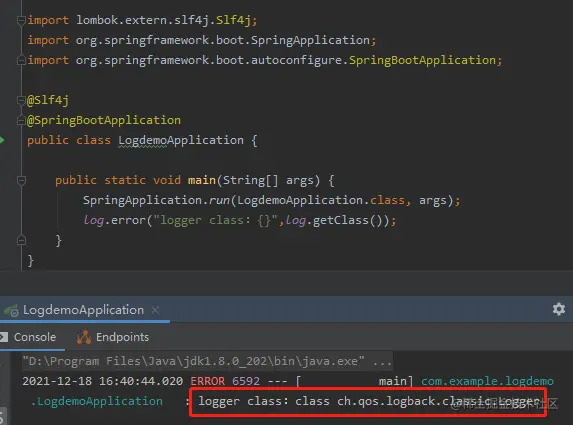This screenshot has width=573, height=425.
Task: Select the LogdemoApplication run tab
Action: tap(83, 310)
